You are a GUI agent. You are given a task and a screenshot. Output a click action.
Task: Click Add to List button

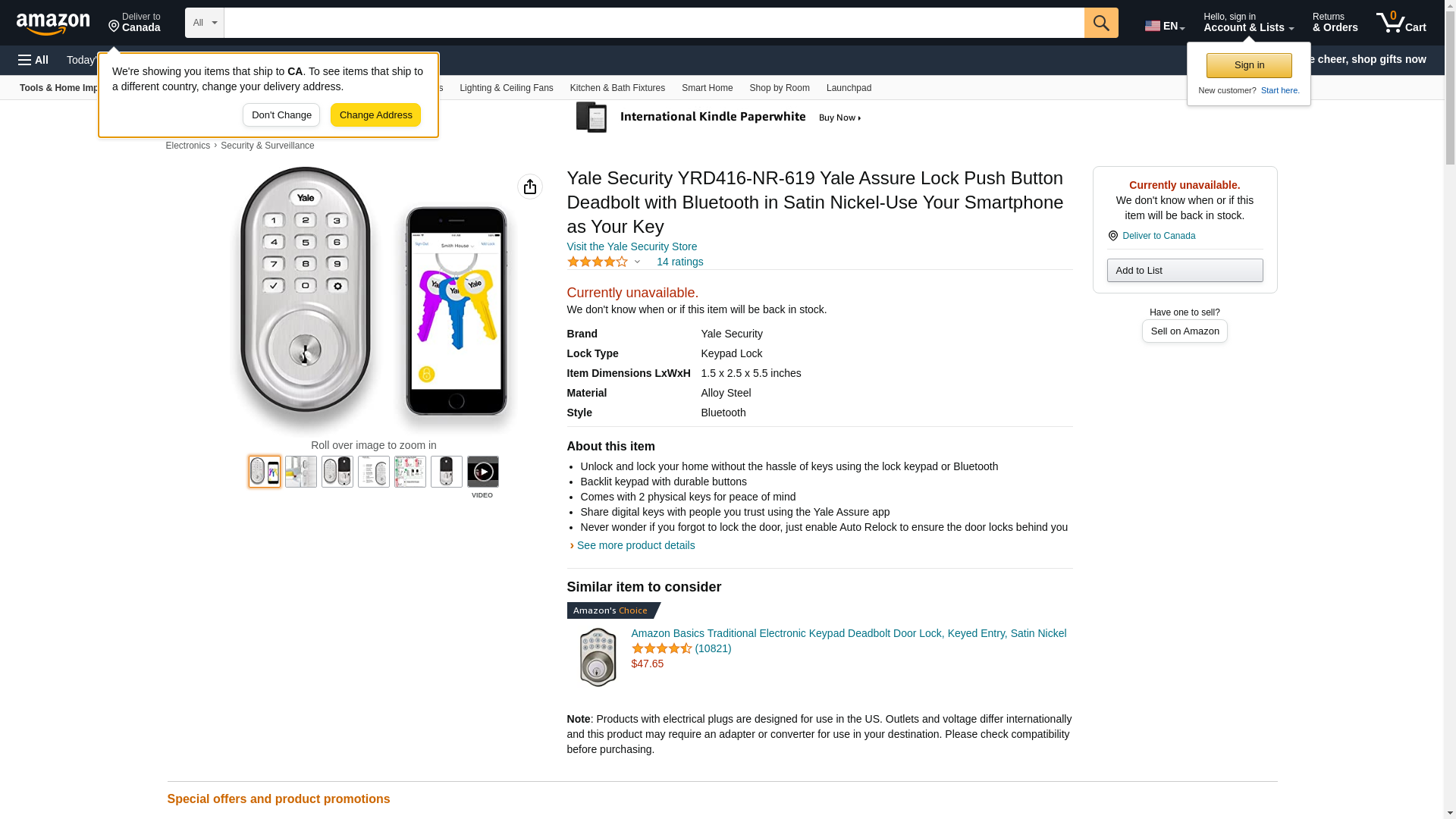tap(1184, 271)
